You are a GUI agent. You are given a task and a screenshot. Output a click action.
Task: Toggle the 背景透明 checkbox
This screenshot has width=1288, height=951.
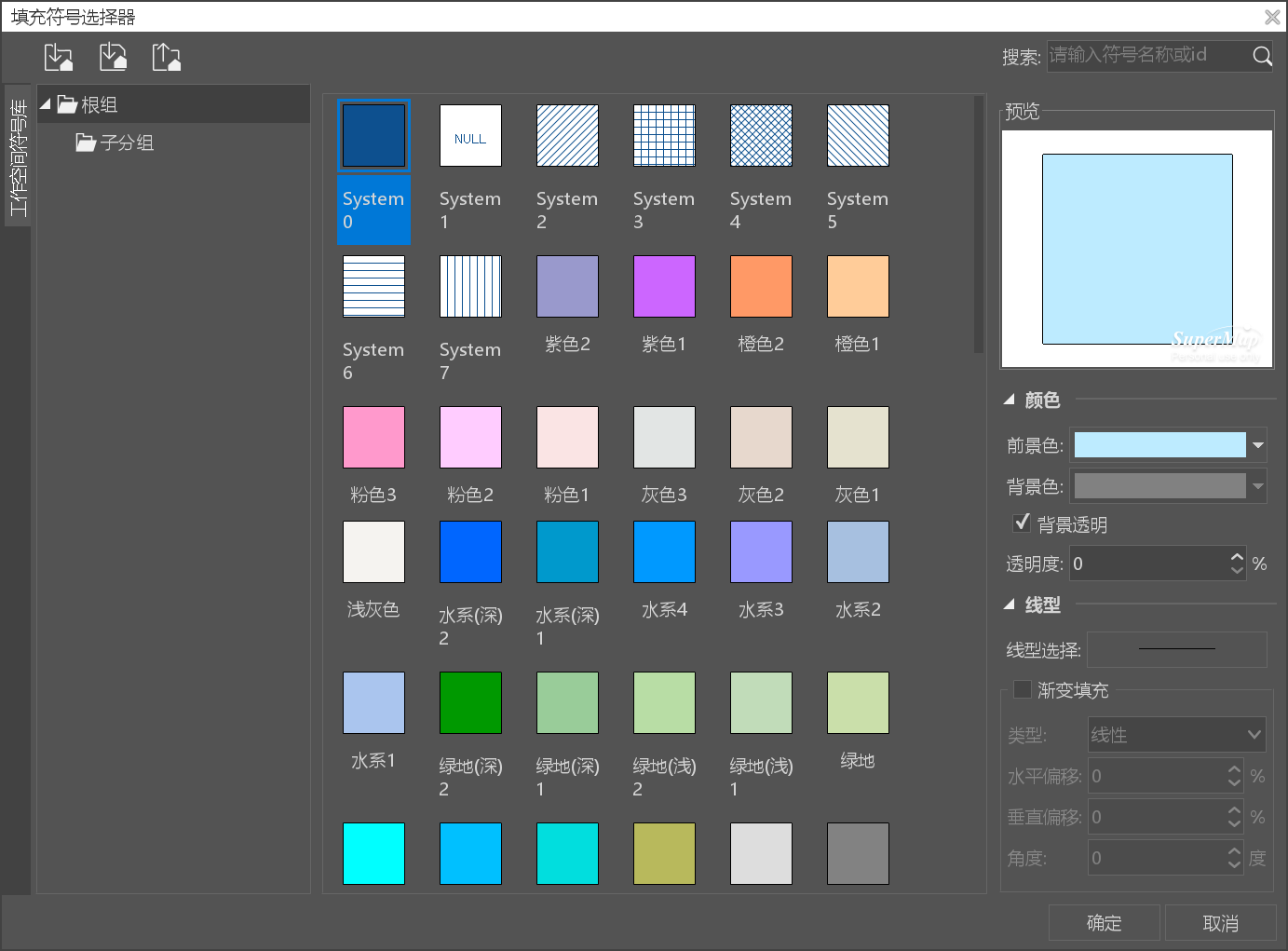(1022, 523)
